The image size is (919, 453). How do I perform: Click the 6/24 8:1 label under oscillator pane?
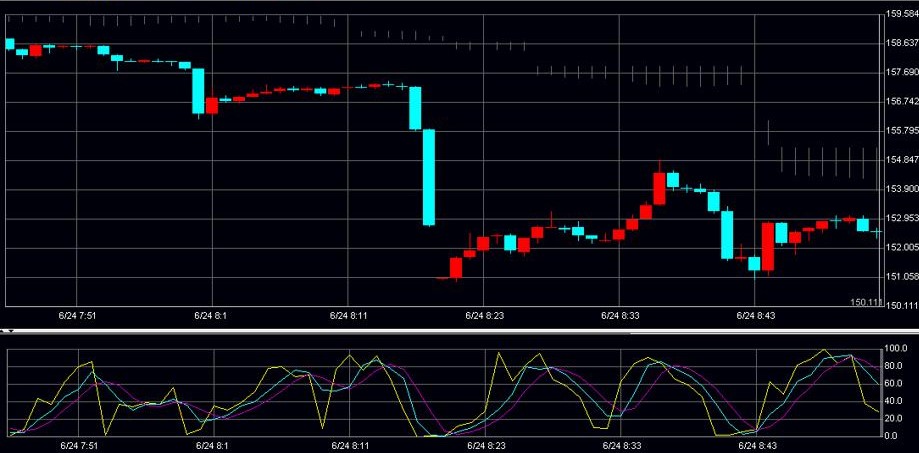212,446
